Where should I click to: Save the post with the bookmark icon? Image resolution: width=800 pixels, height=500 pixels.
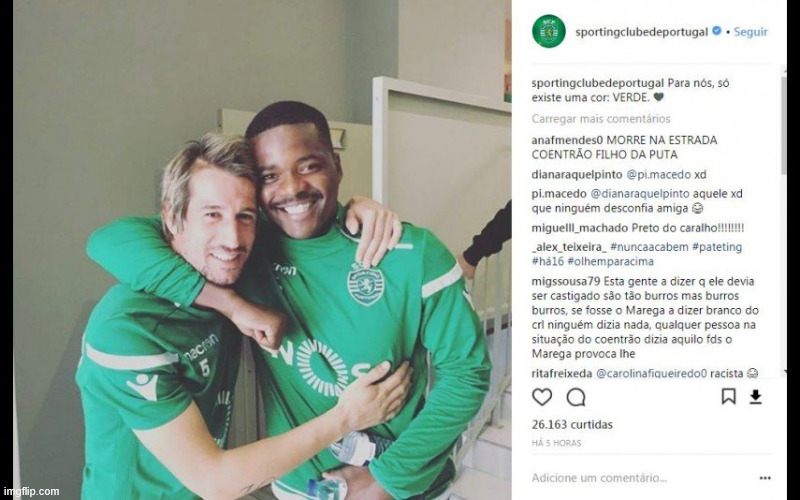click(x=729, y=396)
